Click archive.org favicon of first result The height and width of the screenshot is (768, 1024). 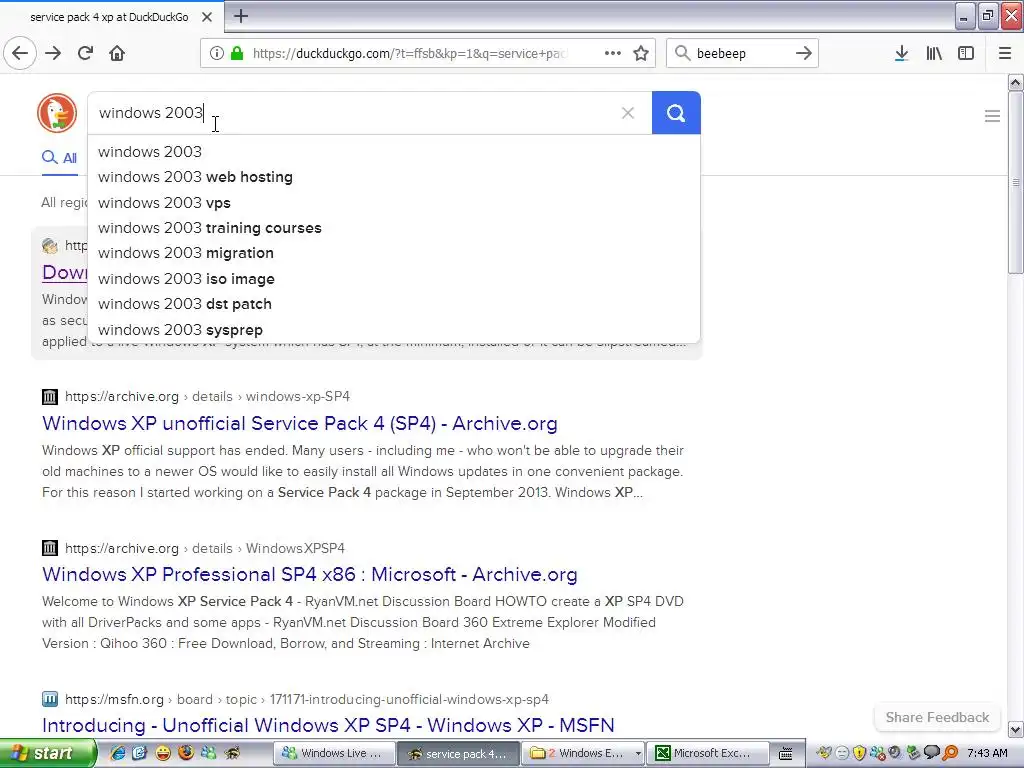click(x=50, y=396)
